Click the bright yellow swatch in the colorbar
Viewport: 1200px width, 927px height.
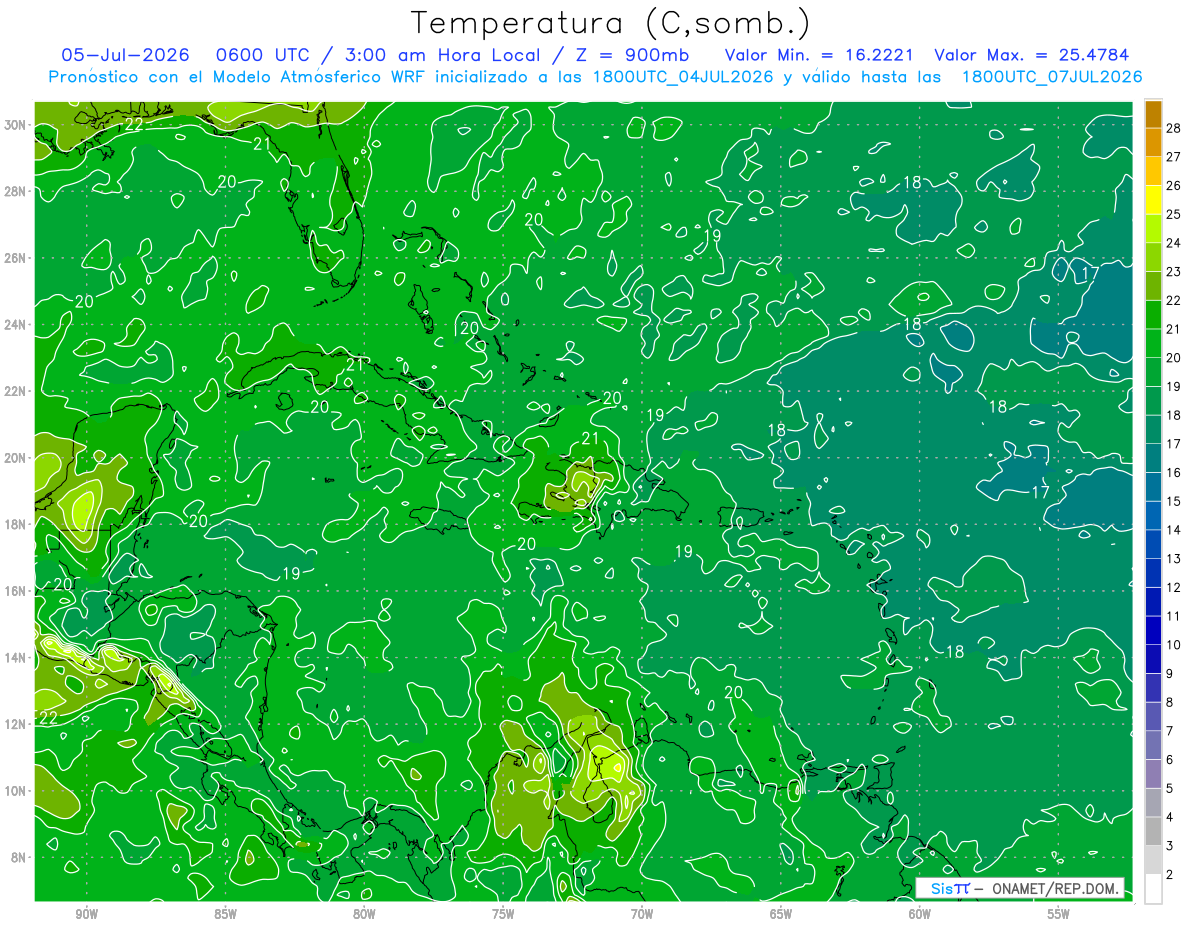coord(1153,200)
